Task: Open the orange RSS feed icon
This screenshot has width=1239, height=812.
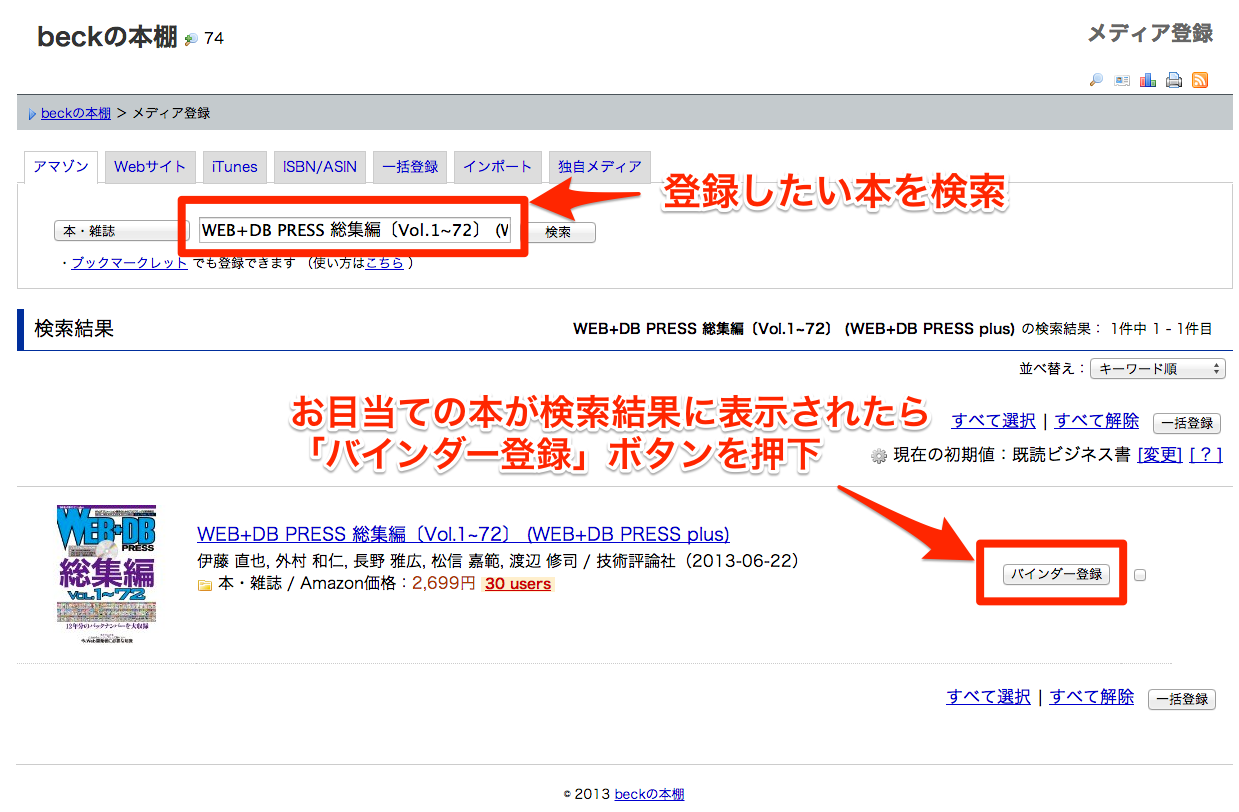Action: [x=1200, y=80]
